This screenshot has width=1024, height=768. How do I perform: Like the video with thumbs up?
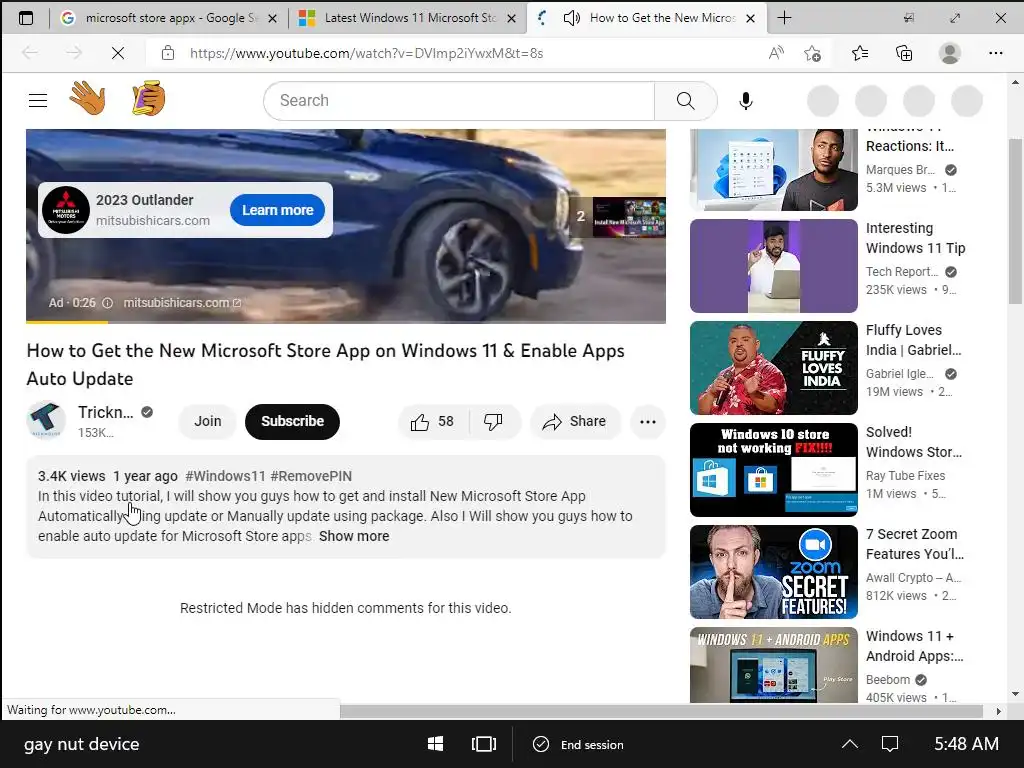[x=432, y=422]
